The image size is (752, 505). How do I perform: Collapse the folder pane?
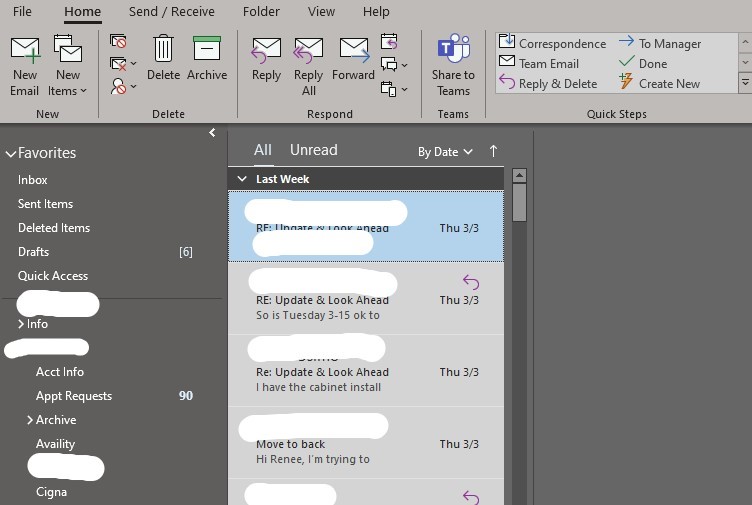pos(212,133)
